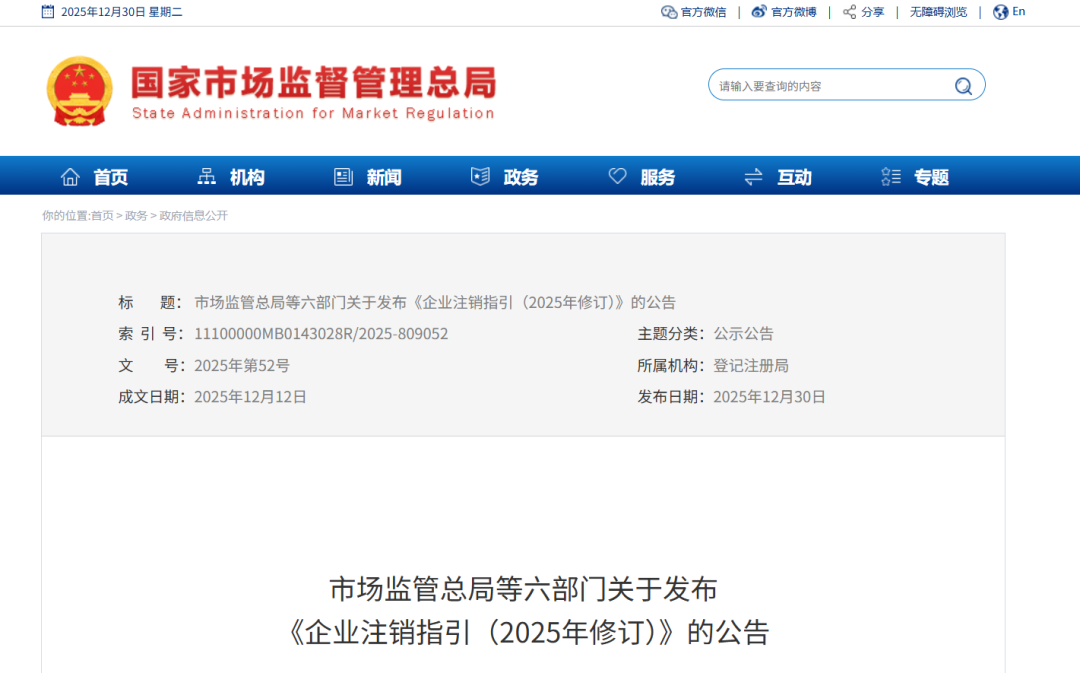Viewport: 1080px width, 673px height.
Task: Click the share icon in the top bar
Action: (849, 12)
